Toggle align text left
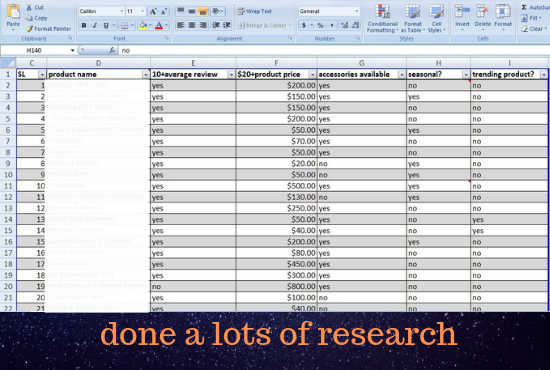The width and height of the screenshot is (550, 370). point(181,25)
